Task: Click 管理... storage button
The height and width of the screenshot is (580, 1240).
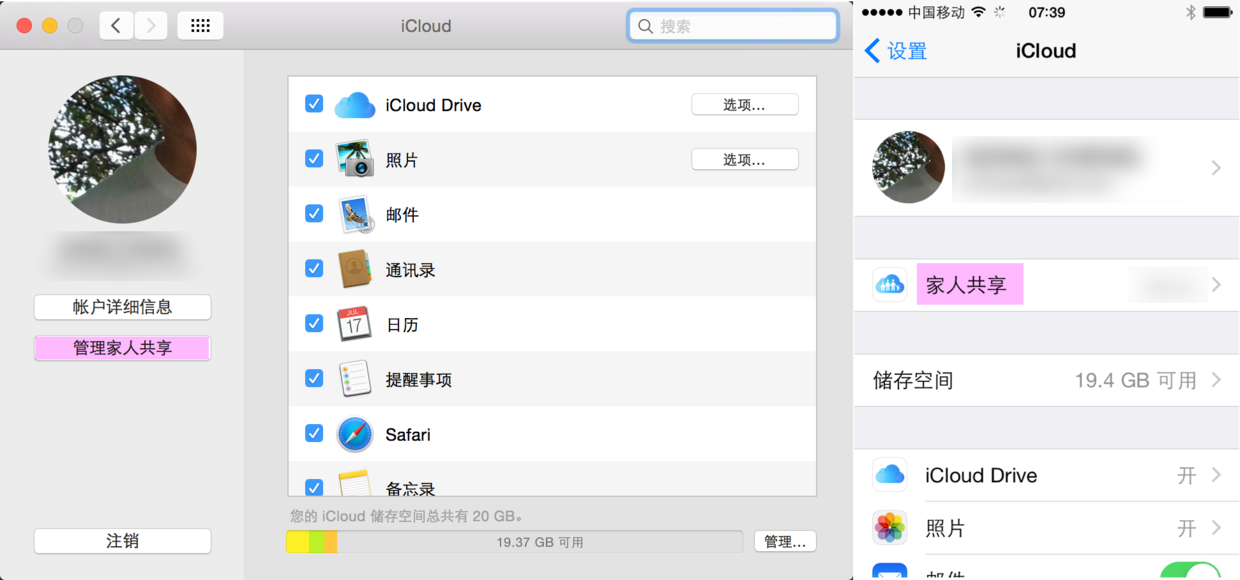Action: [785, 541]
